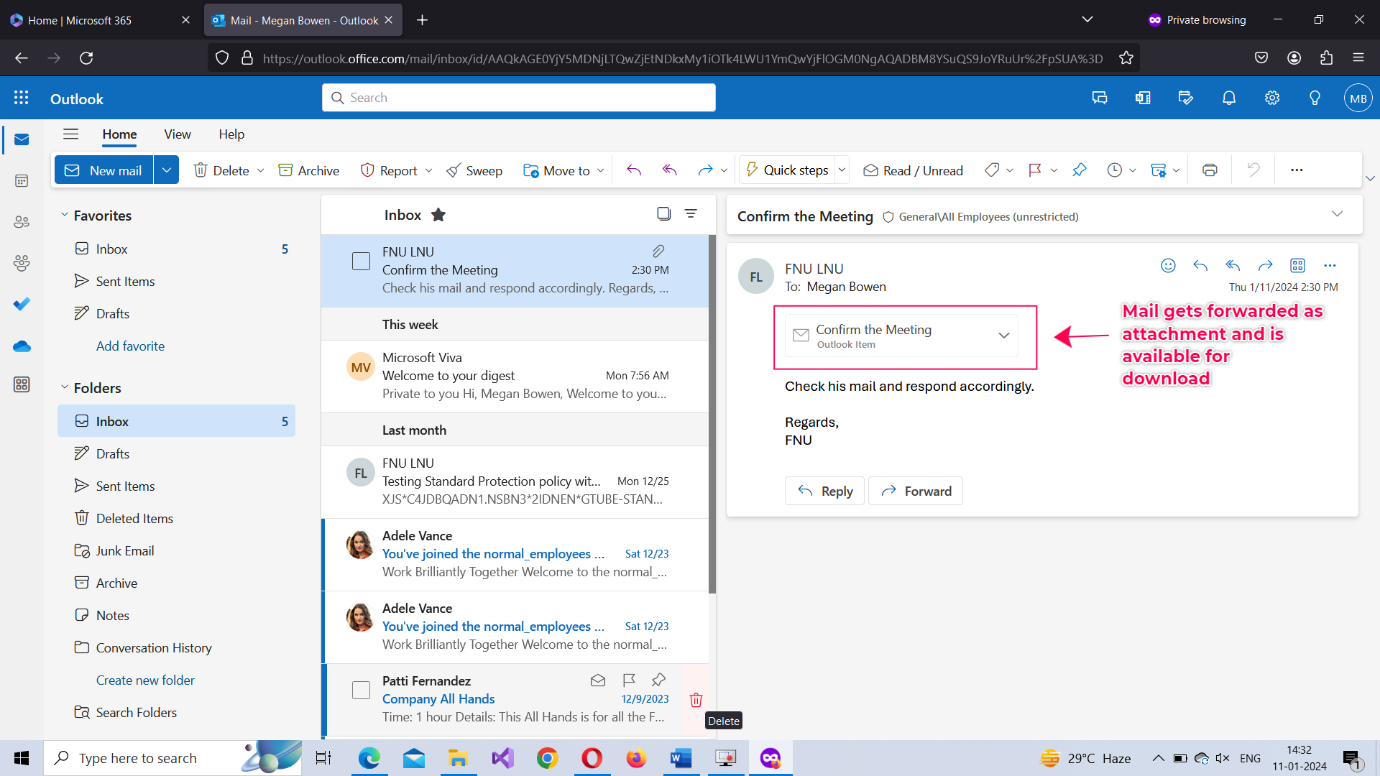Print the message from ribbon

coord(1209,170)
